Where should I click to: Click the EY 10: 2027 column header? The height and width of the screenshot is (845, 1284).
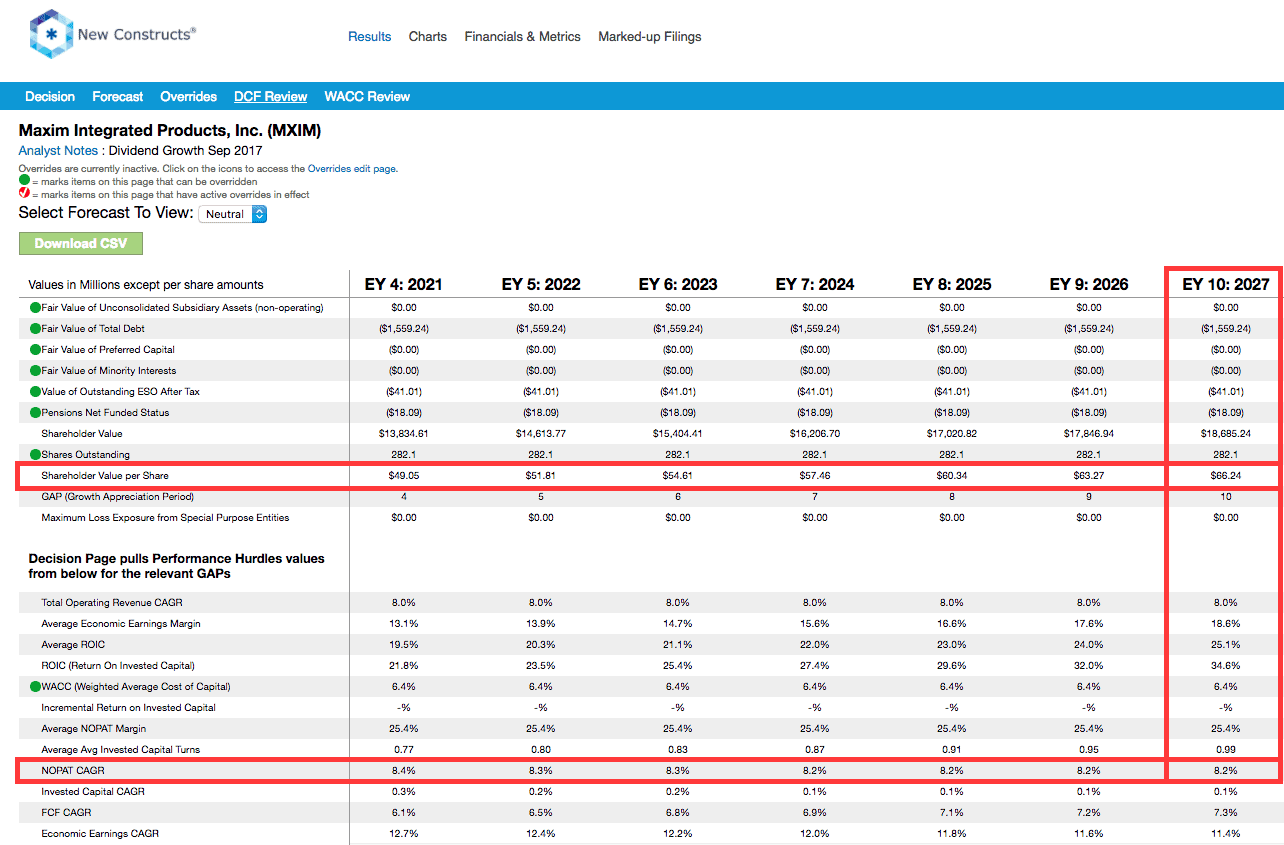(x=1226, y=284)
